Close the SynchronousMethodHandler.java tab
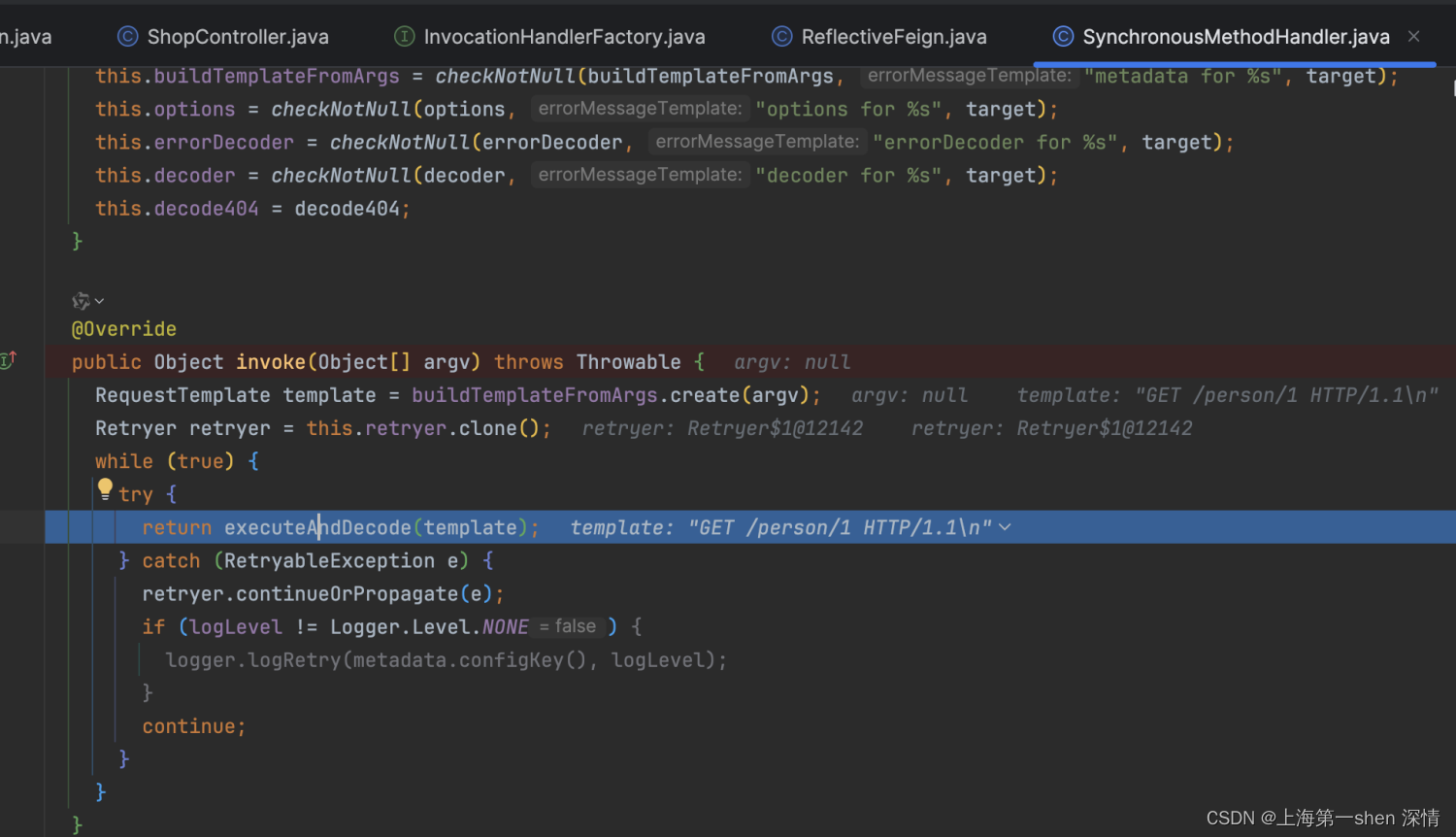Screen dimensions: 1456x837 pyautogui.click(x=1414, y=37)
